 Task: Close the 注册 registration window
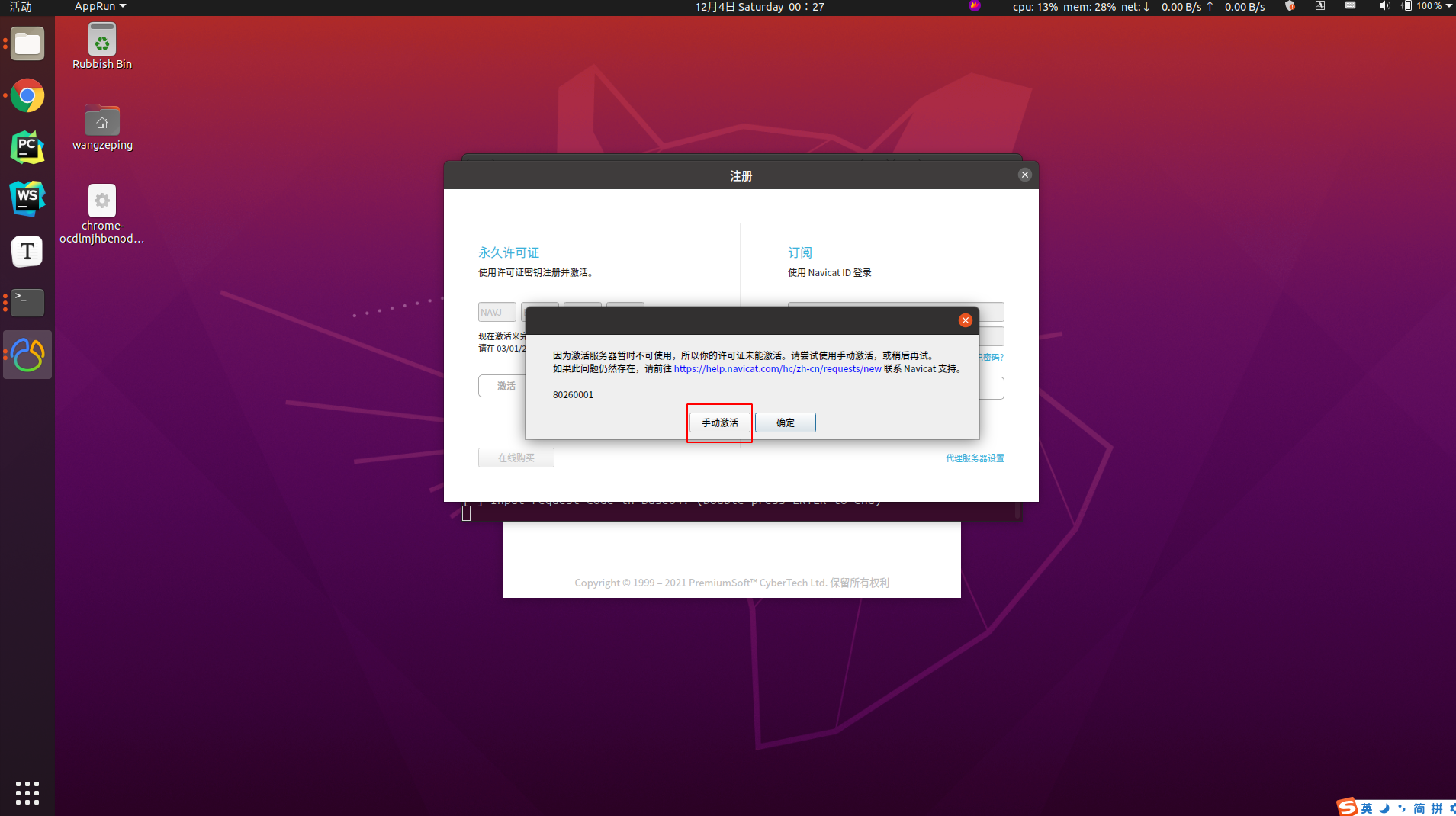1025,175
